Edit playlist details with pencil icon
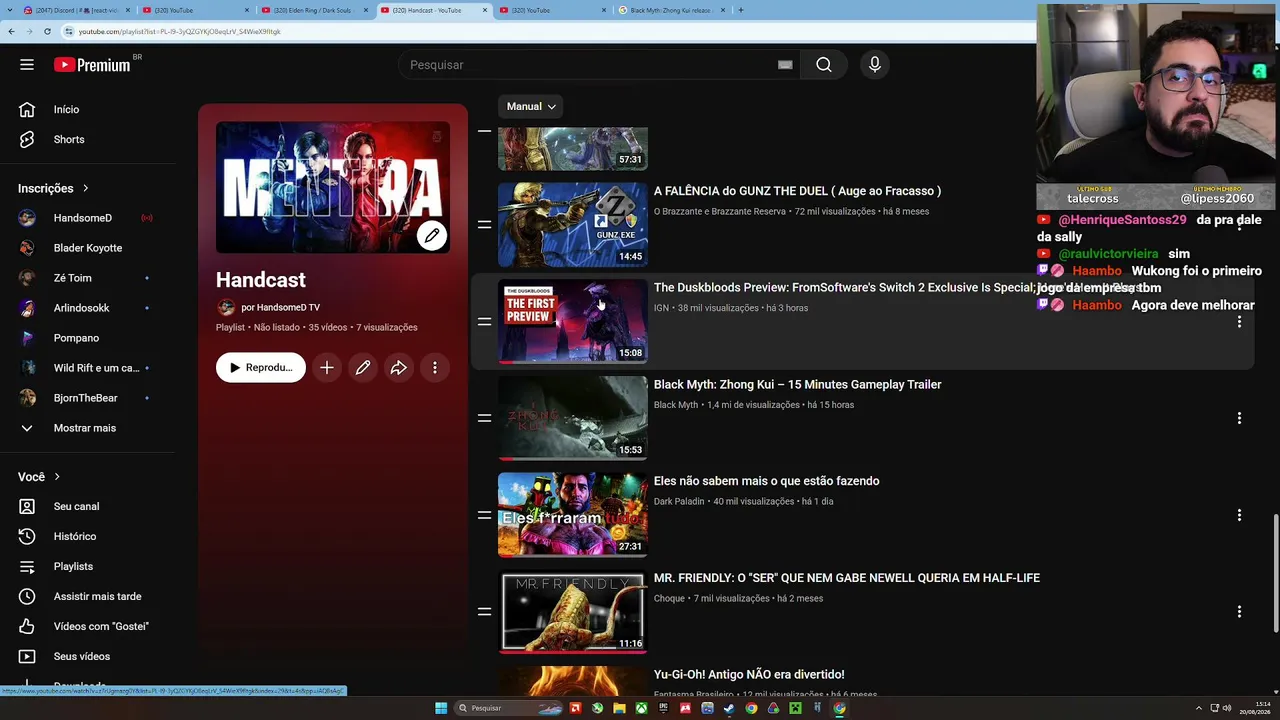 tap(363, 368)
